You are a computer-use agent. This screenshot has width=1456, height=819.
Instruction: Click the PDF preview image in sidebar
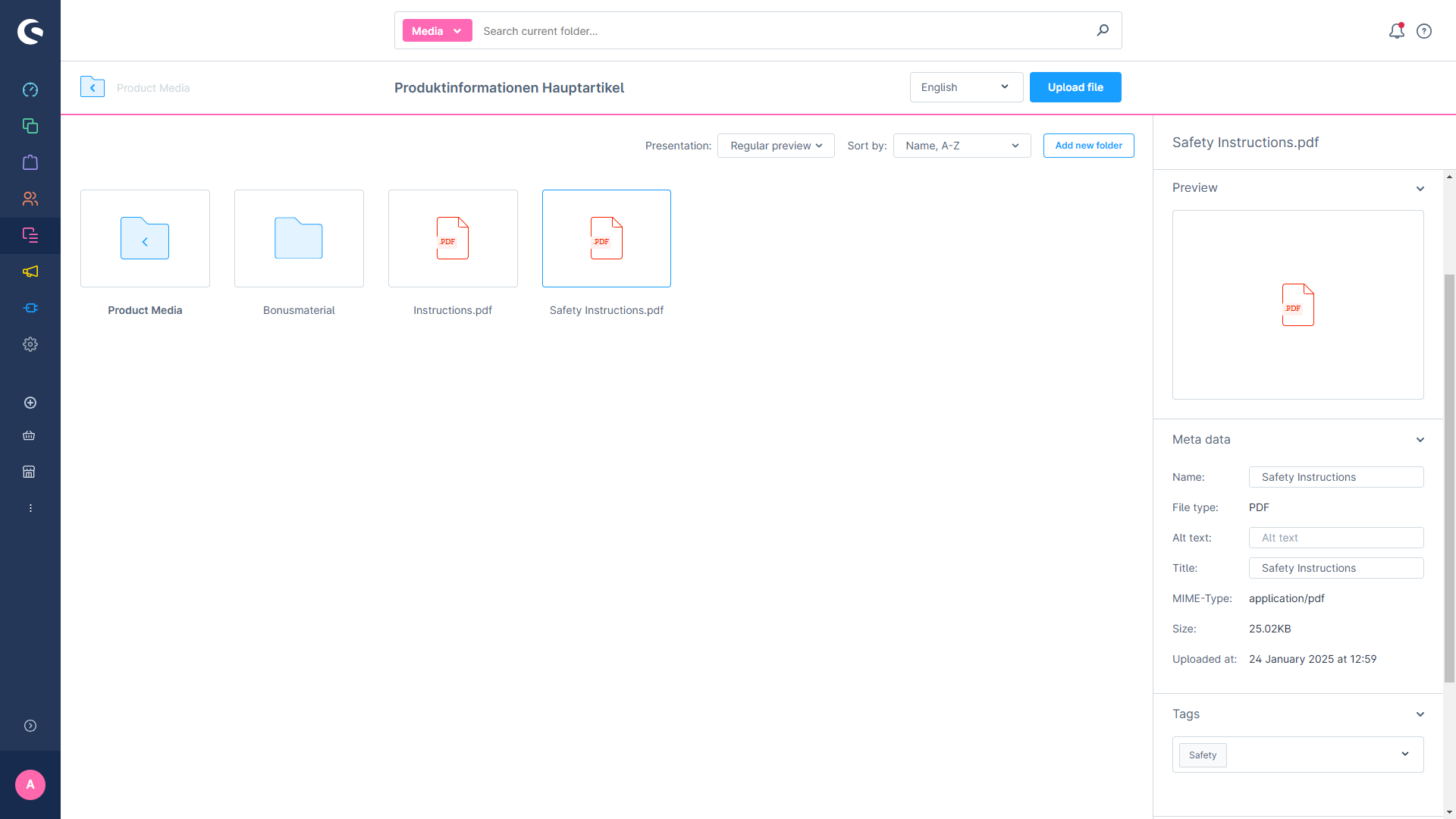coord(1298,305)
